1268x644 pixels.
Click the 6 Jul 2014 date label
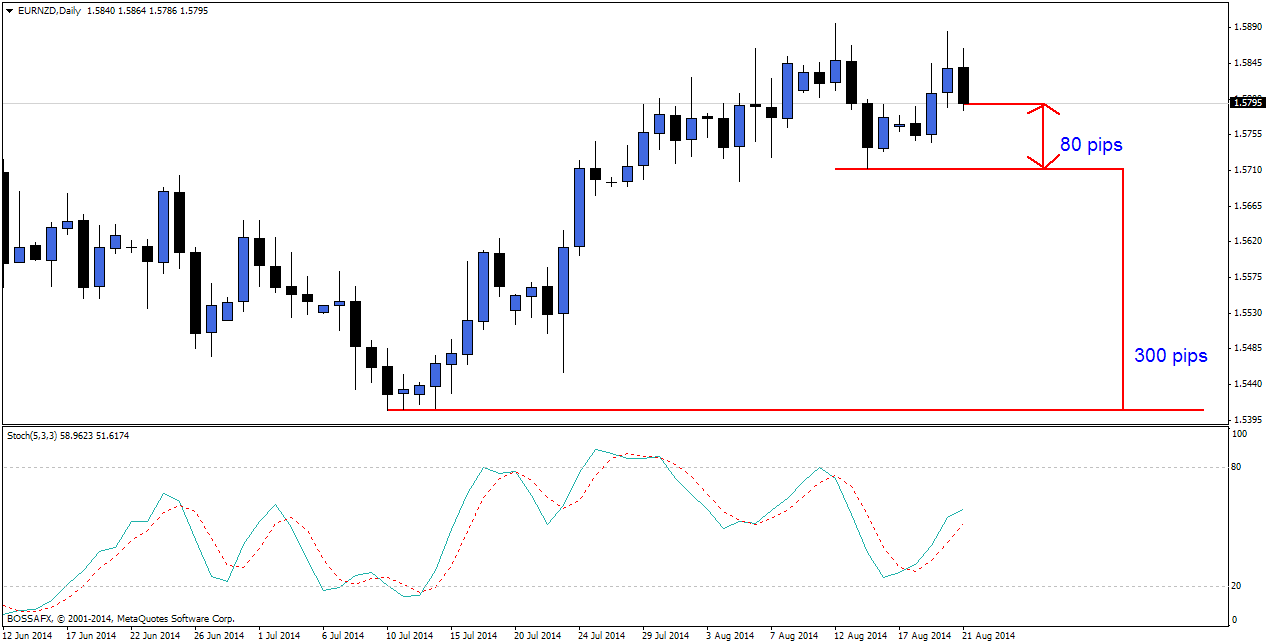(343, 635)
